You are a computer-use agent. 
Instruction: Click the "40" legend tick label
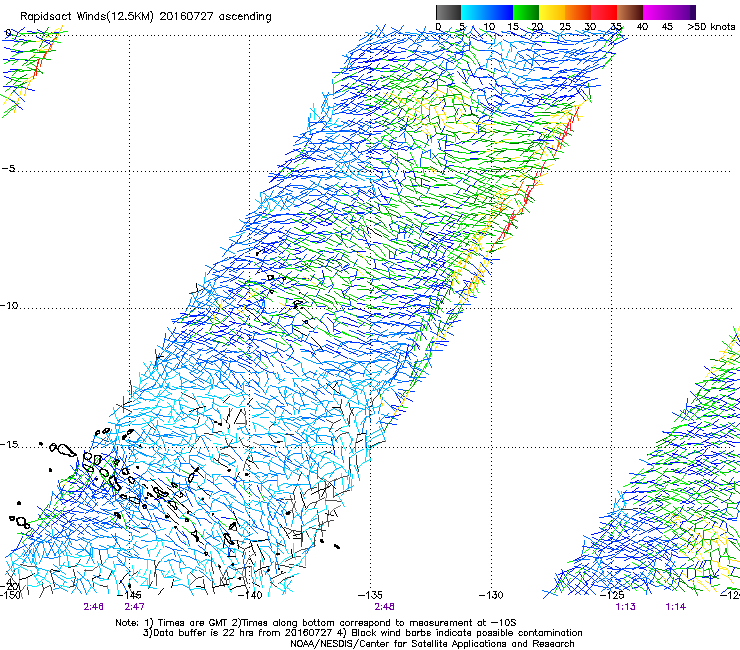pos(642,27)
